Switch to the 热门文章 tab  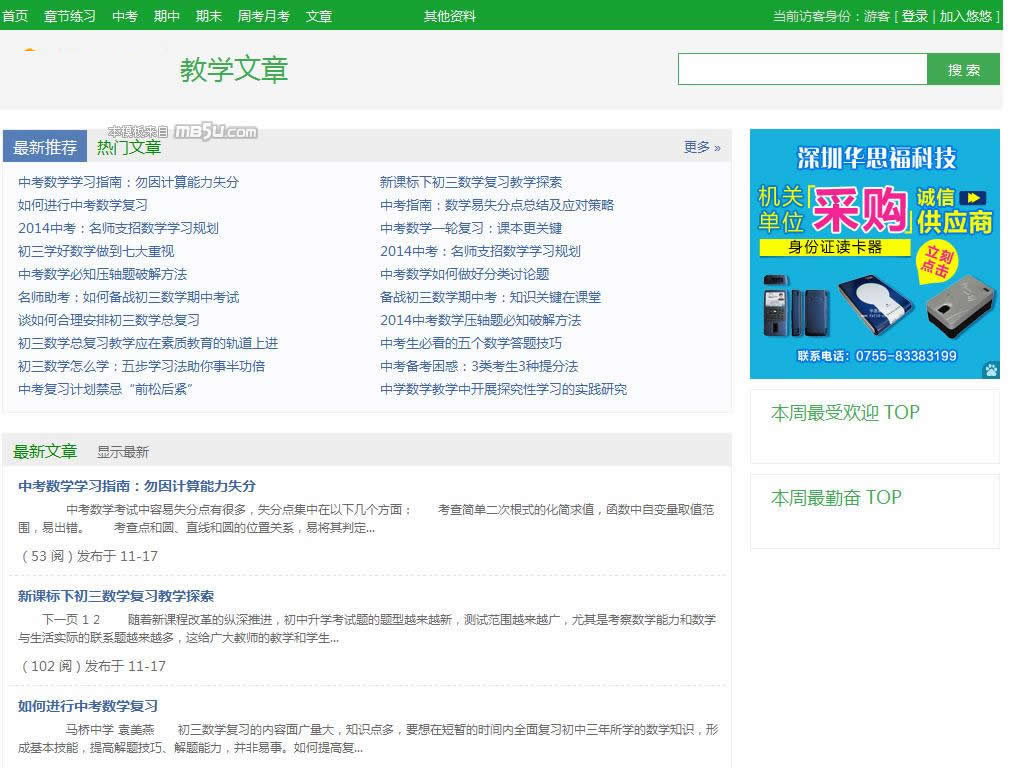click(128, 148)
